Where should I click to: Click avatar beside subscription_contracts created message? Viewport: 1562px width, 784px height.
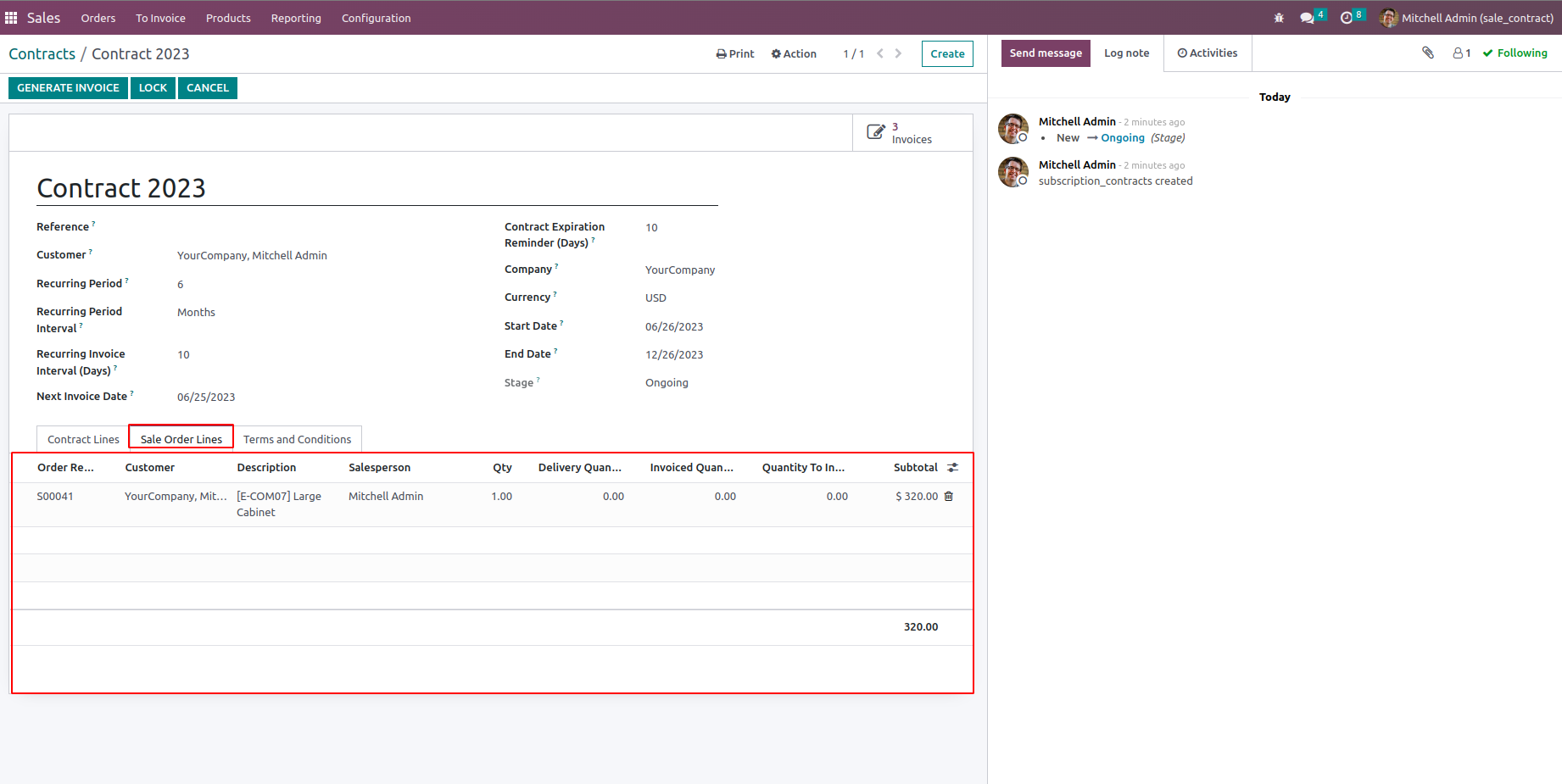pyautogui.click(x=1013, y=172)
